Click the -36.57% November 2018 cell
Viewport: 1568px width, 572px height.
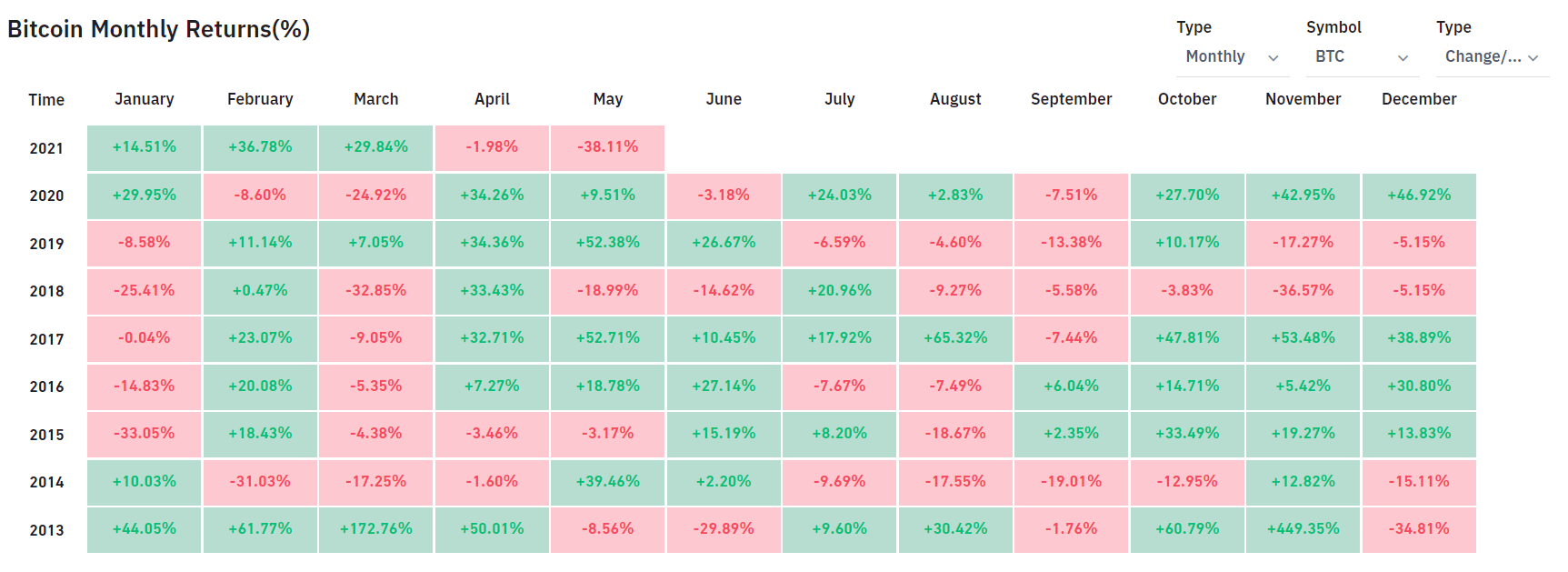click(x=1303, y=291)
